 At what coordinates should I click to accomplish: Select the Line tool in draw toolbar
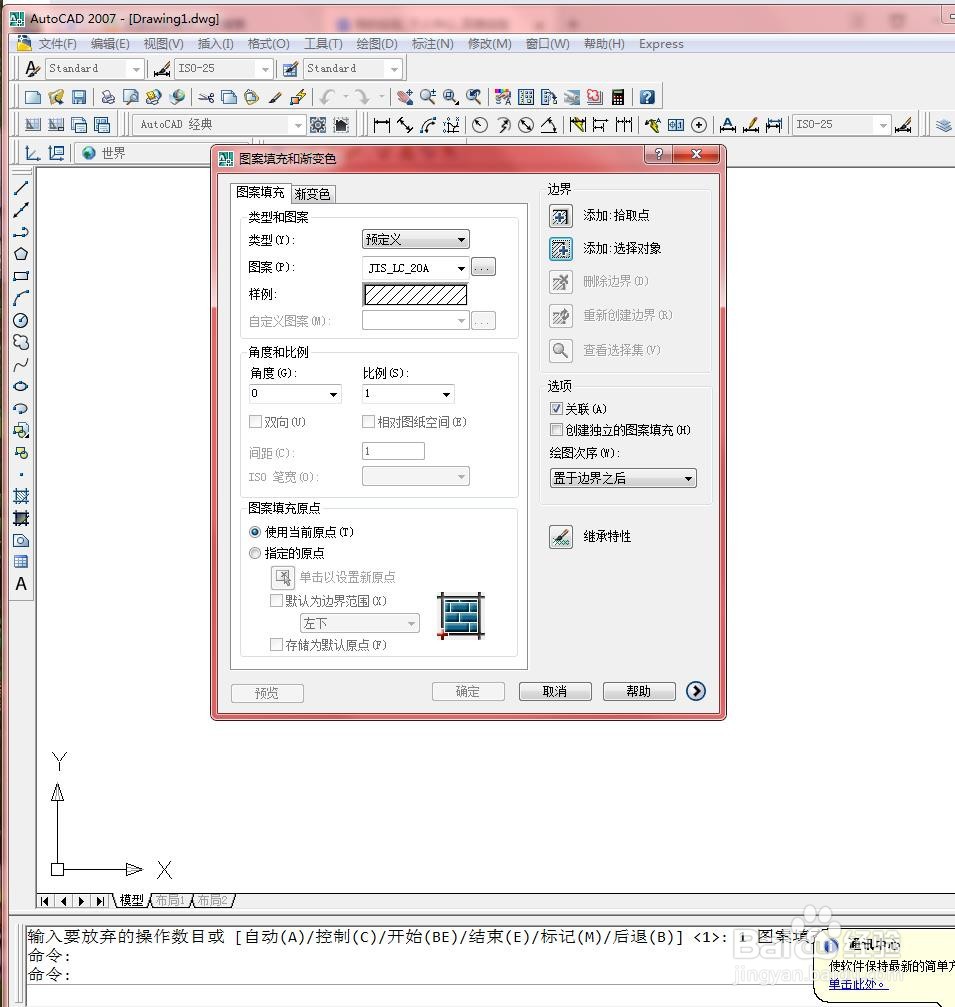(x=21, y=188)
